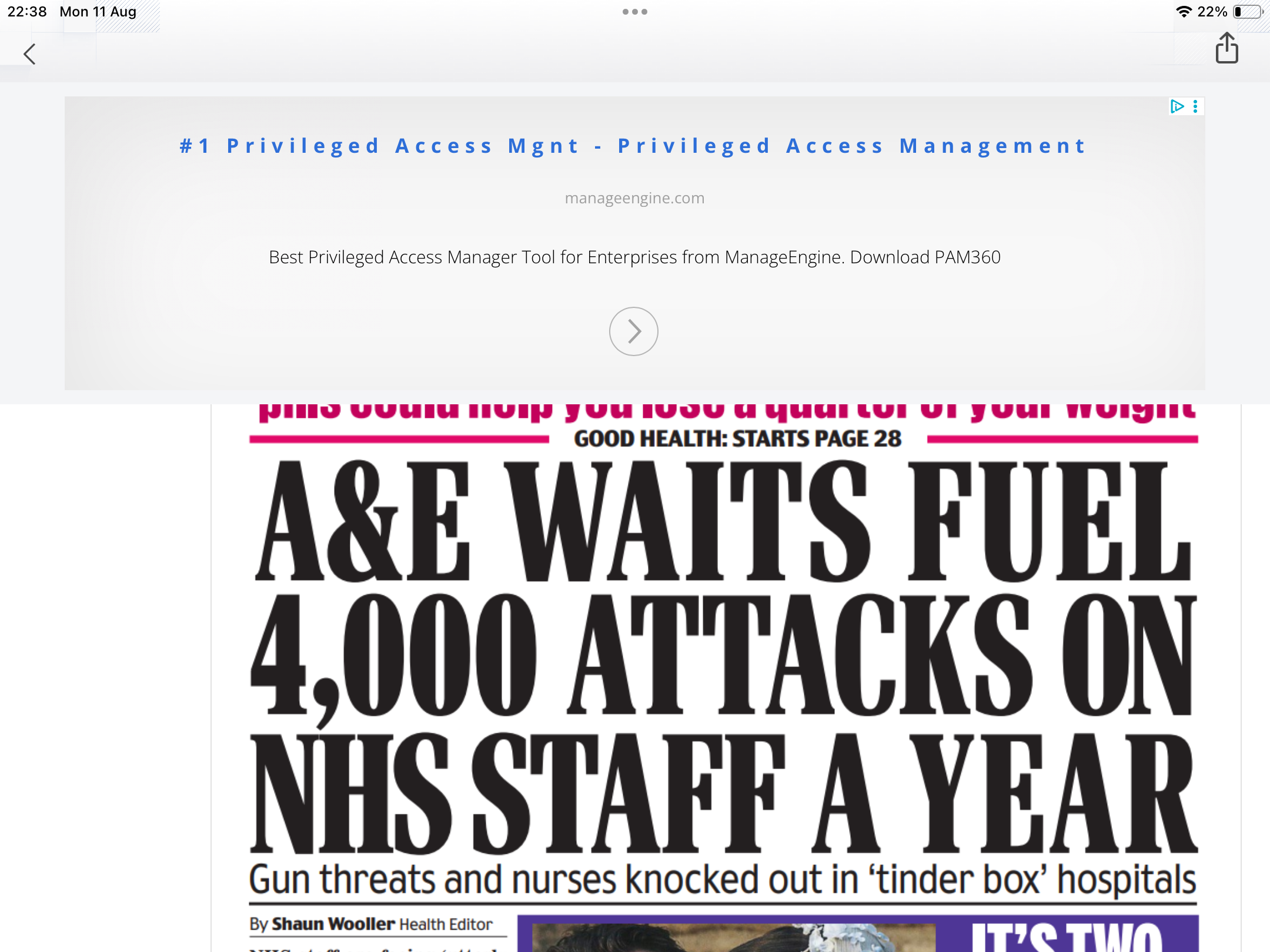Open the Privileged Access Management ad headline
This screenshot has width=1270, height=952.
pyautogui.click(x=633, y=146)
